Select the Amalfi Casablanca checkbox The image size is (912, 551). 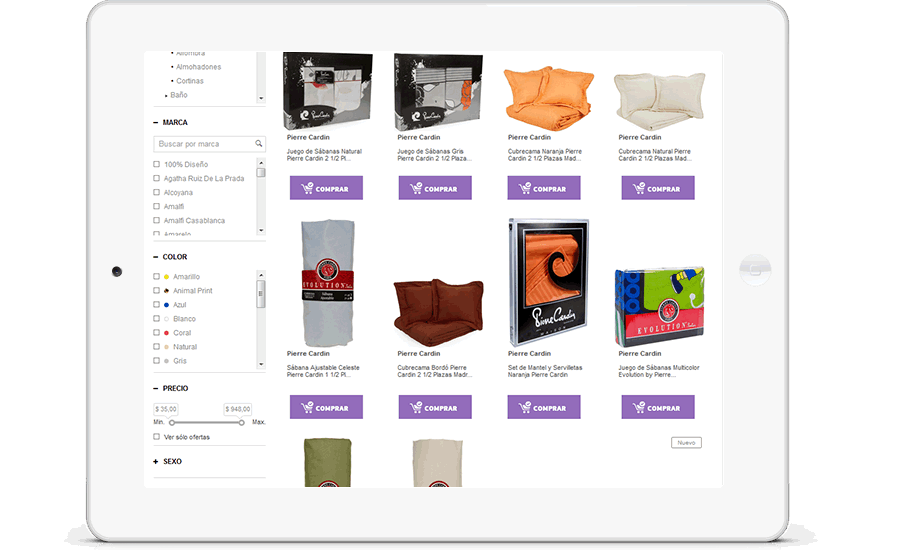(156, 220)
